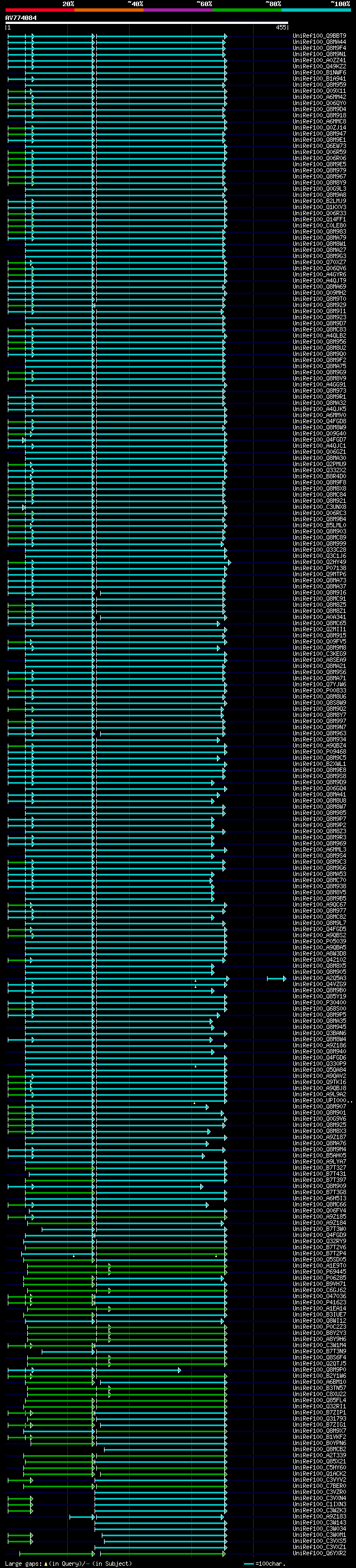The width and height of the screenshot is (356, 1568).
Task: Click the cyan ~100% identity legend segment
Action: (x=316, y=11)
